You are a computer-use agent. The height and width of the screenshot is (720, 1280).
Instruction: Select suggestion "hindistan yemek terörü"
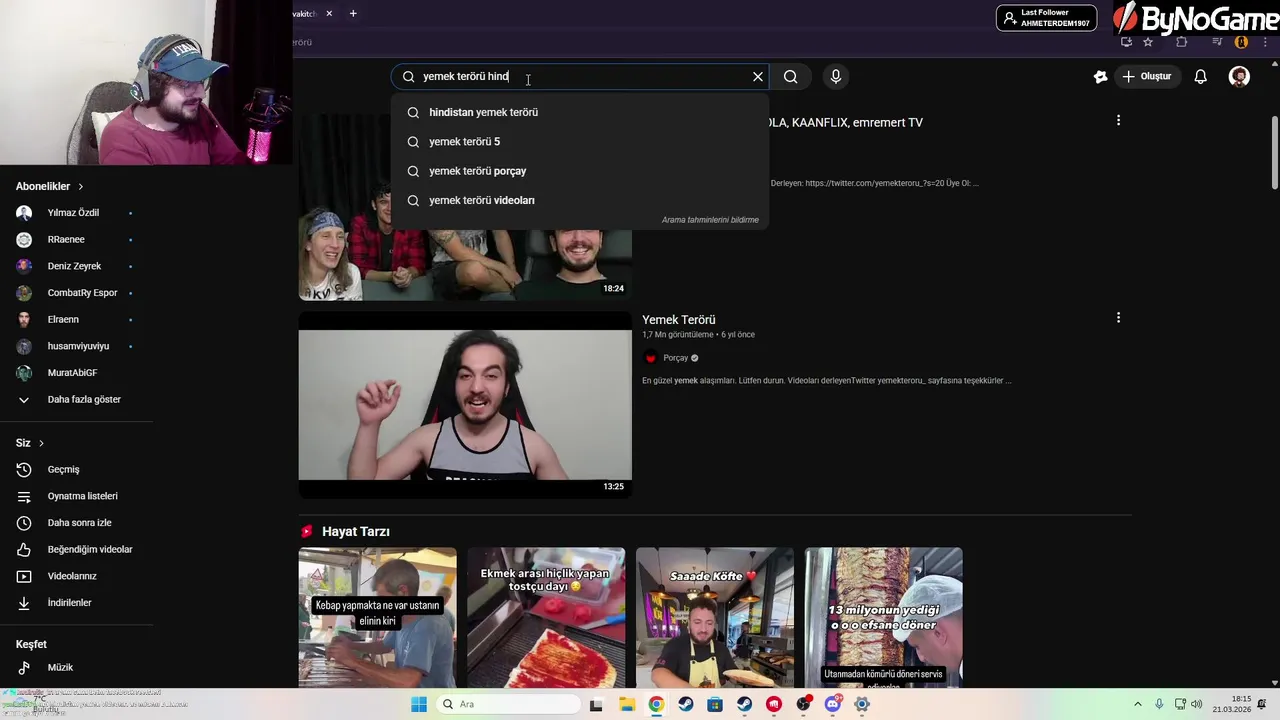(x=580, y=112)
